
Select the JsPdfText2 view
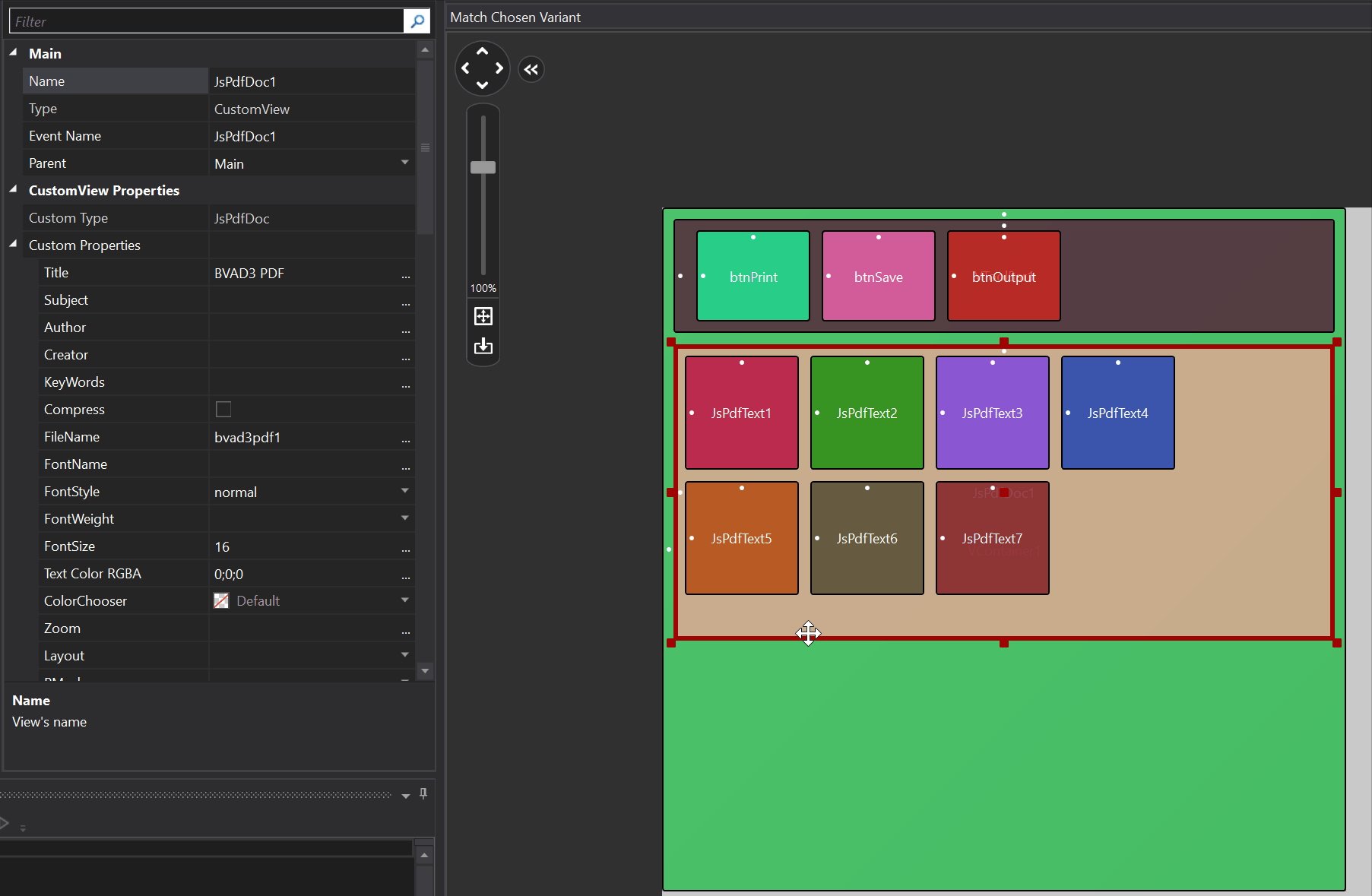pos(867,413)
